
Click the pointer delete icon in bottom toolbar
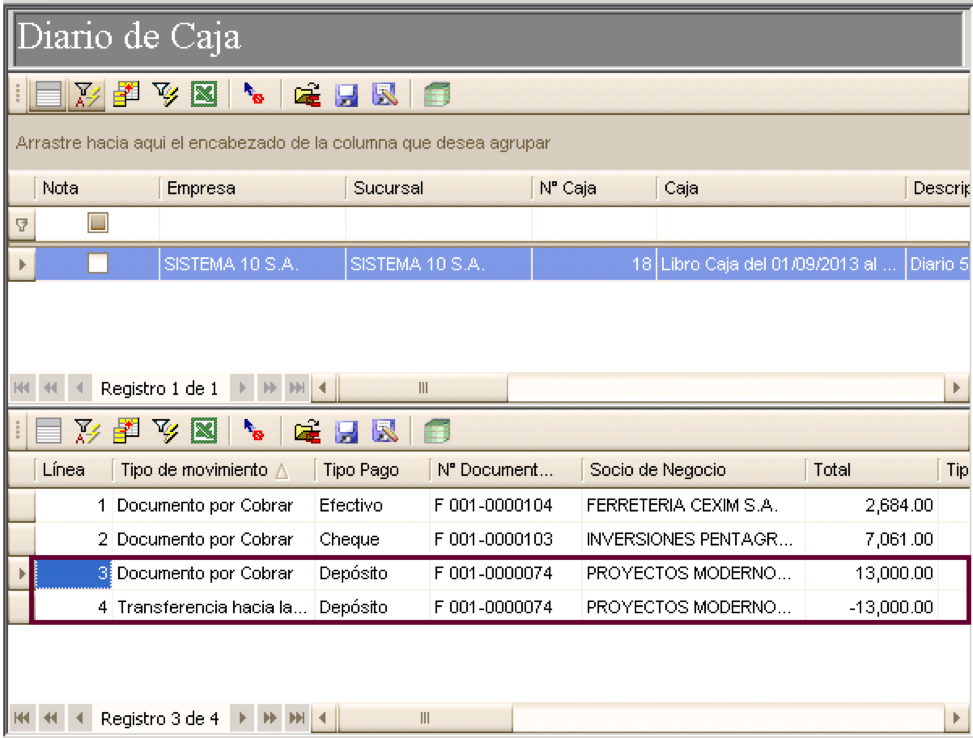pos(253,431)
